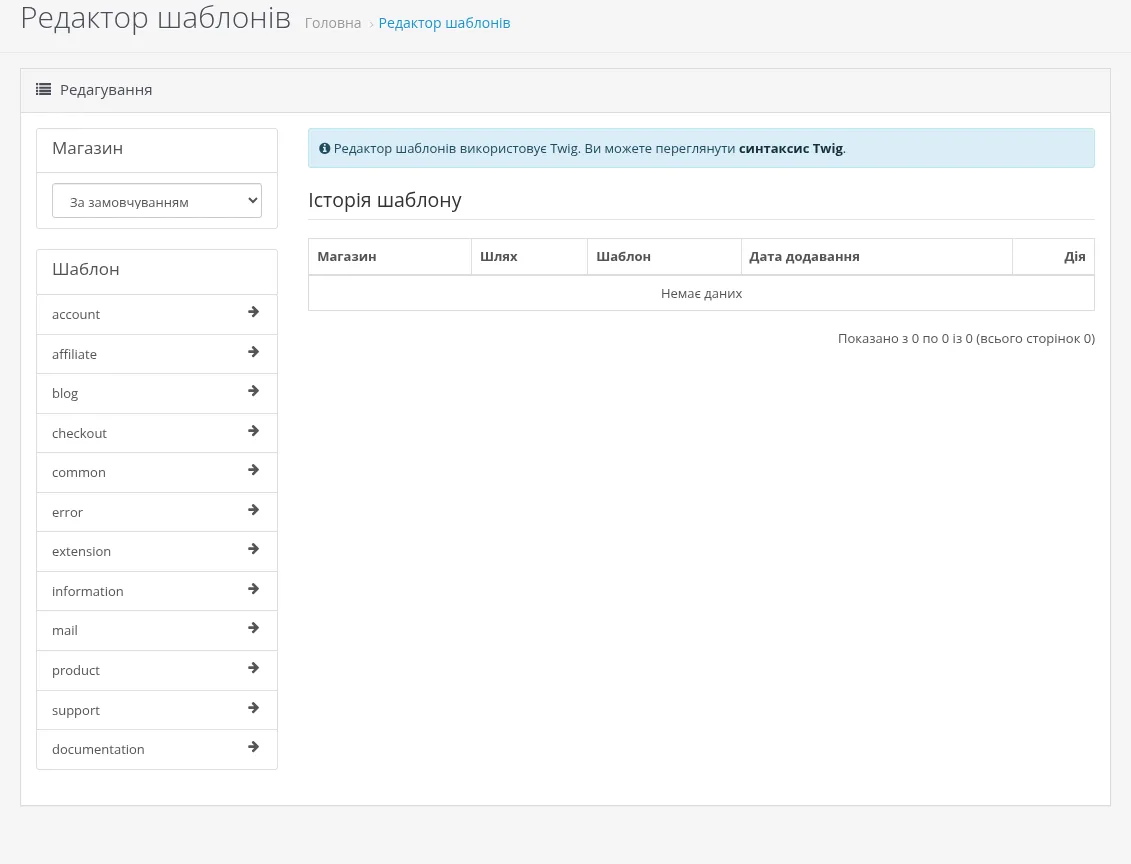Image resolution: width=1131 pixels, height=864 pixels.
Task: Click the arrow icon in information row
Action: [253, 589]
